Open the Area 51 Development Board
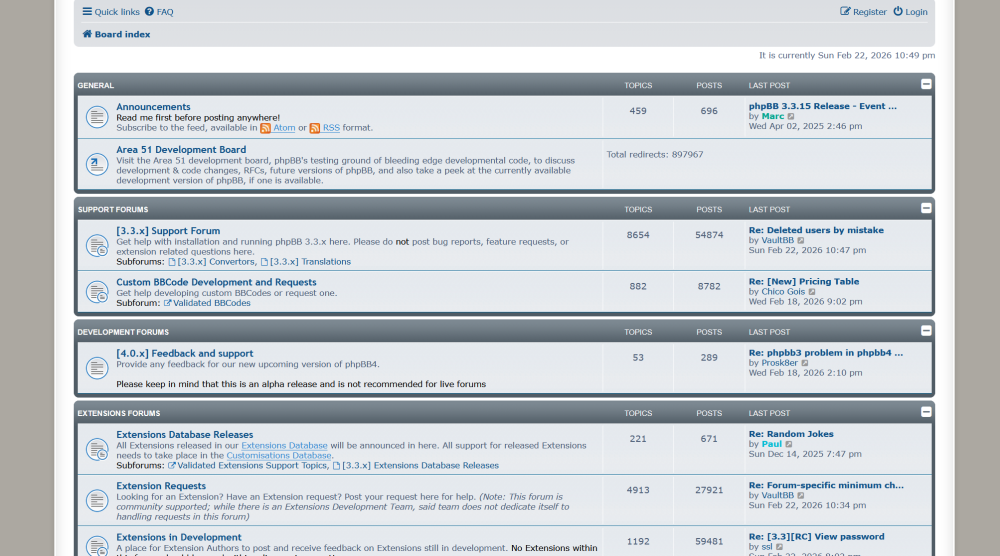 (181, 149)
